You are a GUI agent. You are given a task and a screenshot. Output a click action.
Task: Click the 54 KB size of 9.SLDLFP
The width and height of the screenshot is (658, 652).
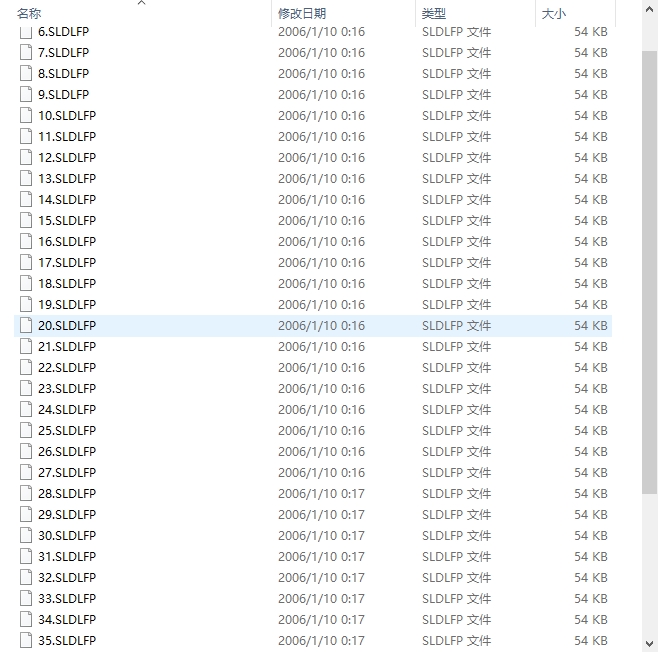(591, 94)
